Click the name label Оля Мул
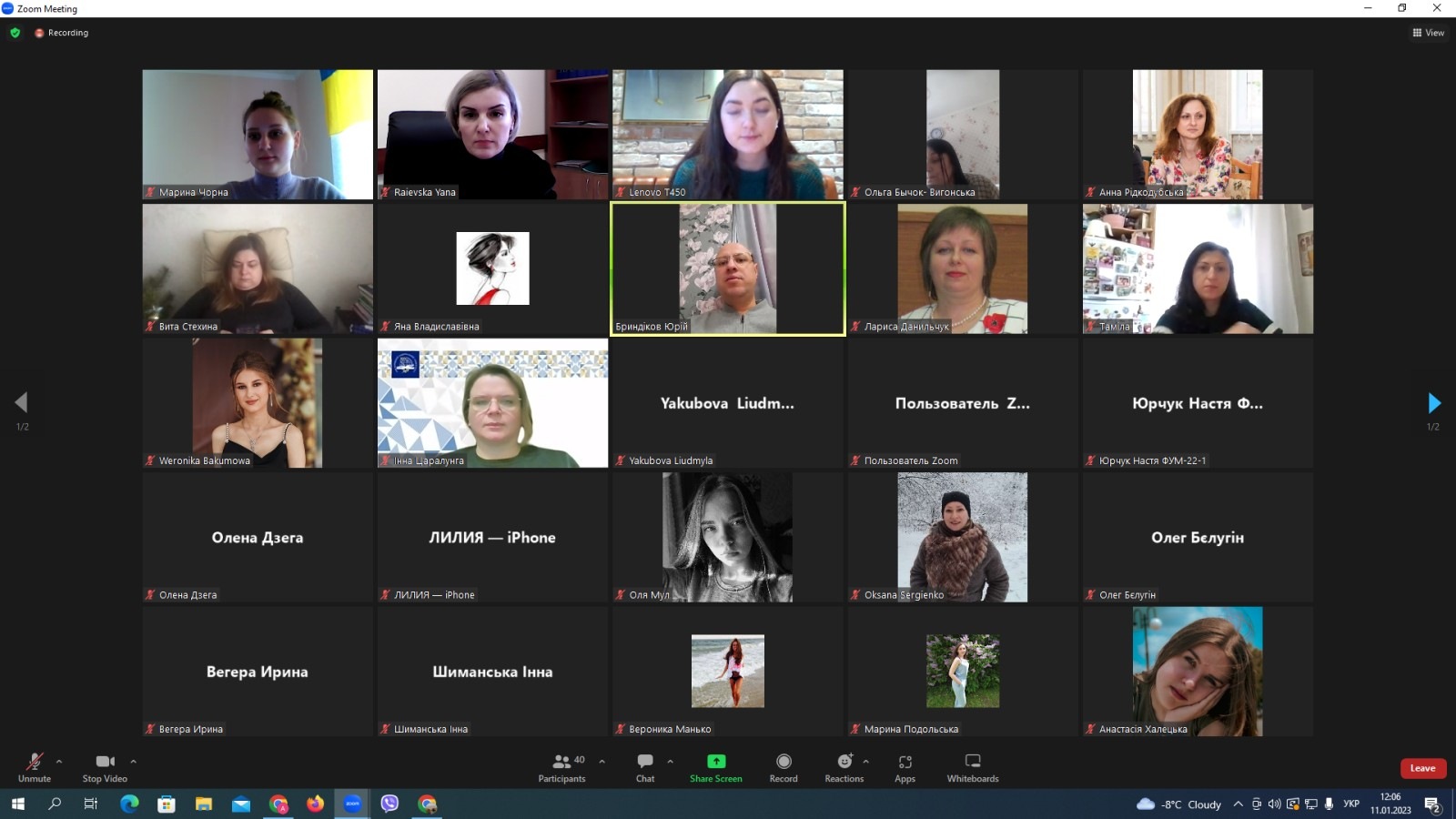Viewport: 1456px width, 819px height. pyautogui.click(x=649, y=595)
